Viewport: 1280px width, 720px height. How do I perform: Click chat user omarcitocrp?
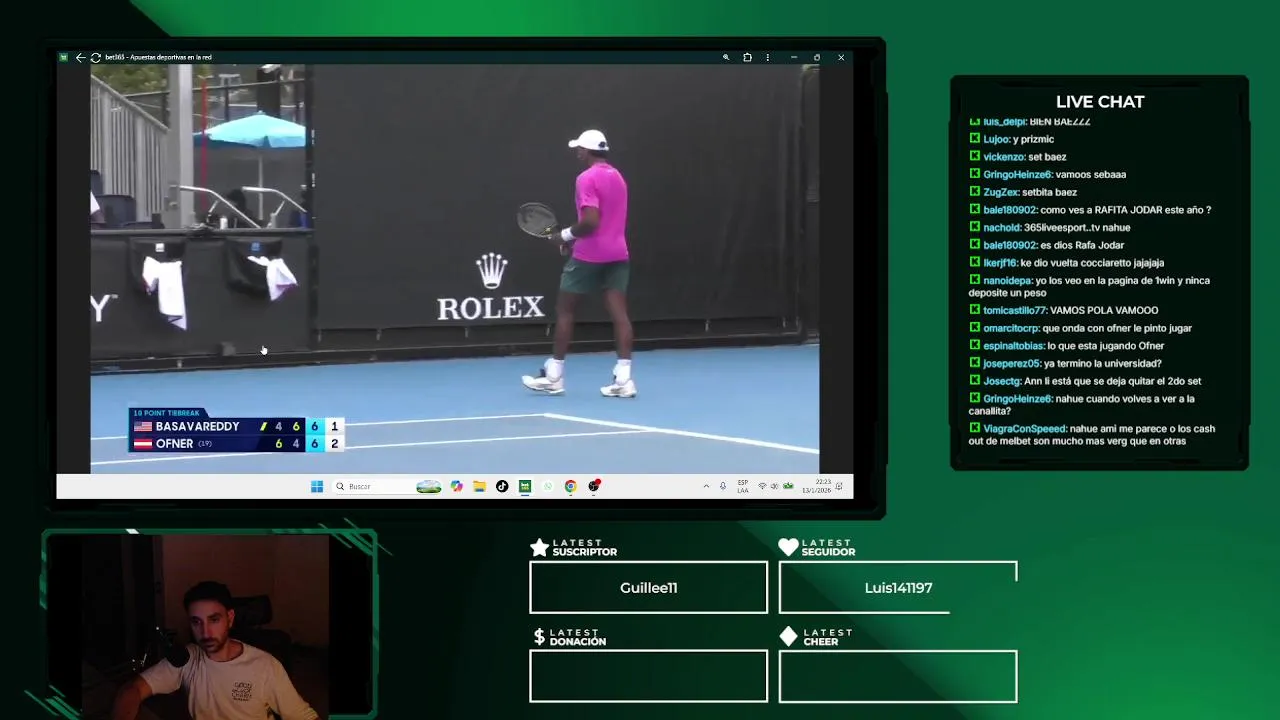click(x=1011, y=328)
